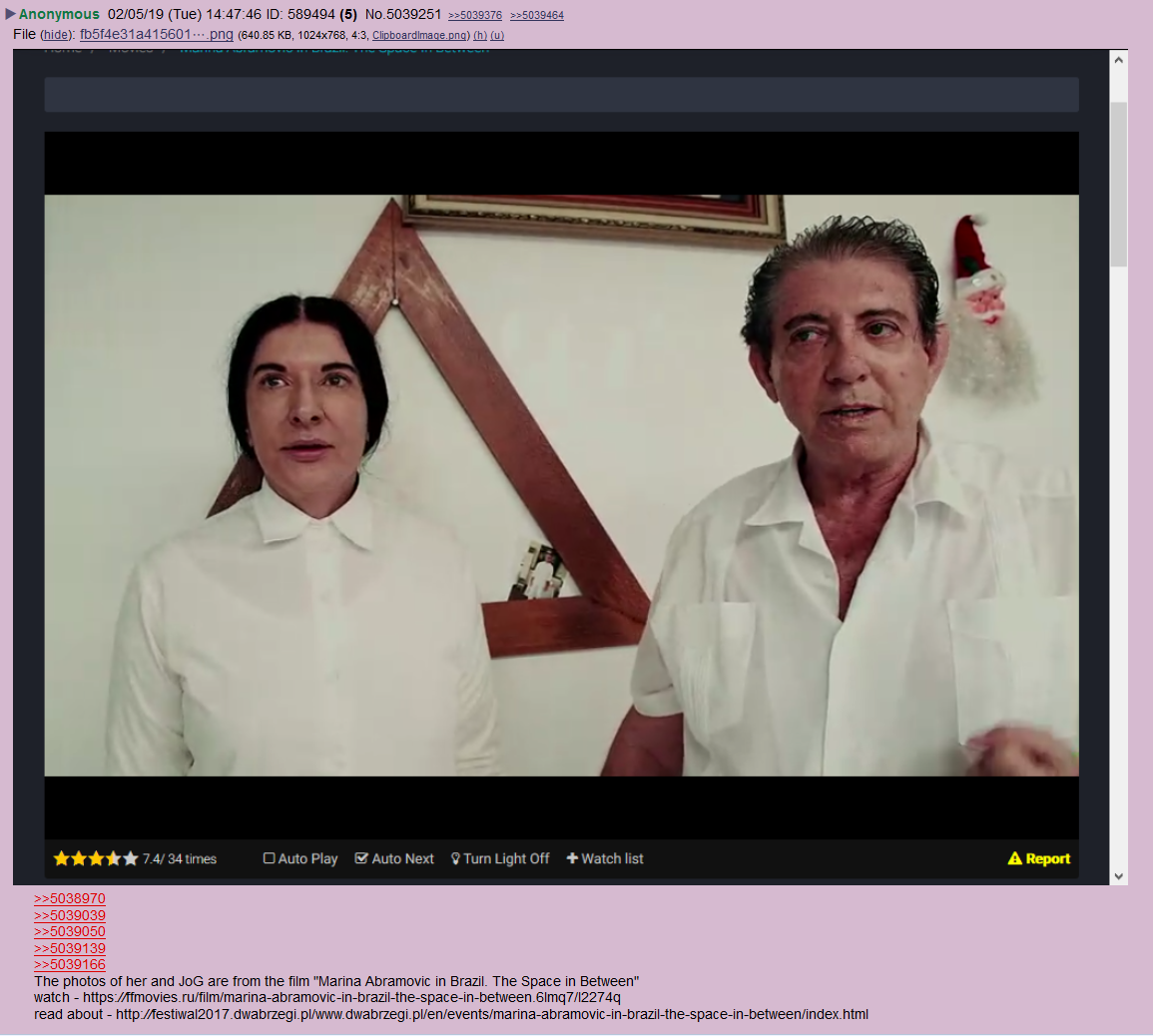Expand the post menu triangle beside Anonymous
The width and height of the screenshot is (1153, 1036).
(10, 14)
